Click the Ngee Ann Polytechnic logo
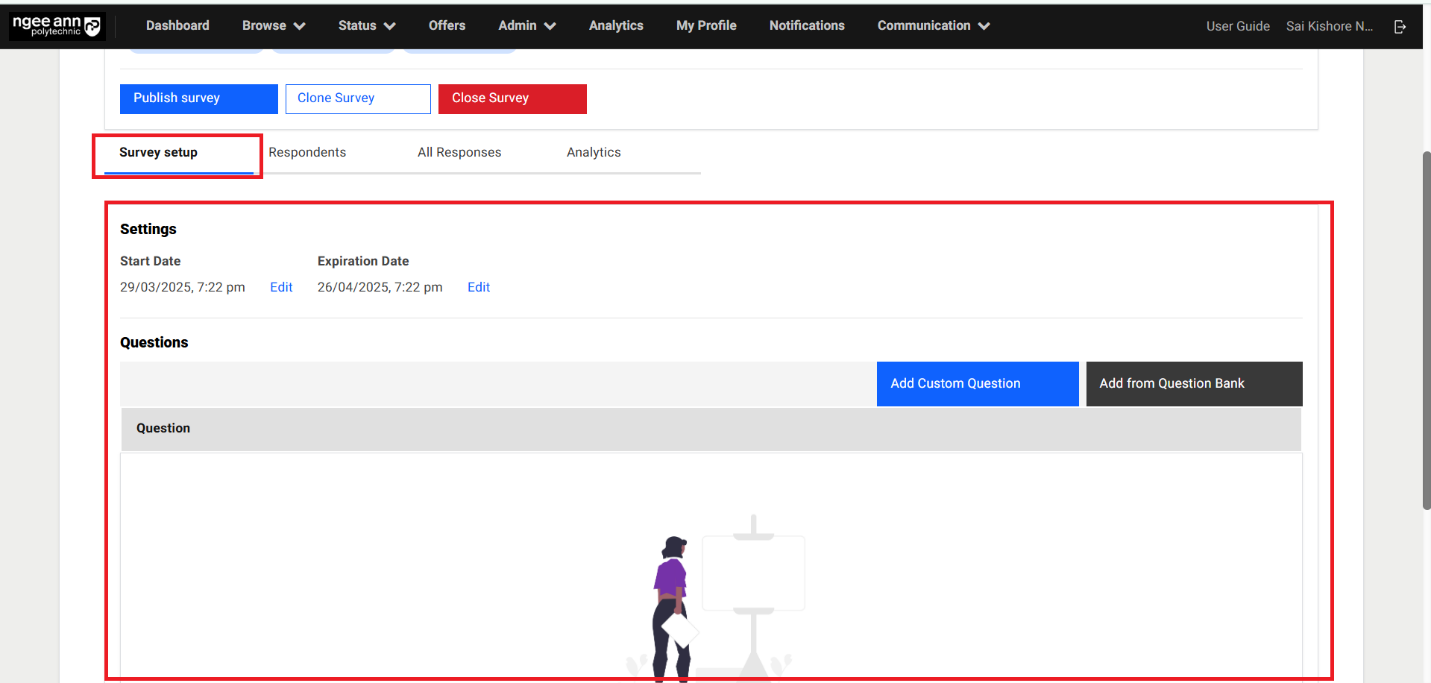 [57, 26]
